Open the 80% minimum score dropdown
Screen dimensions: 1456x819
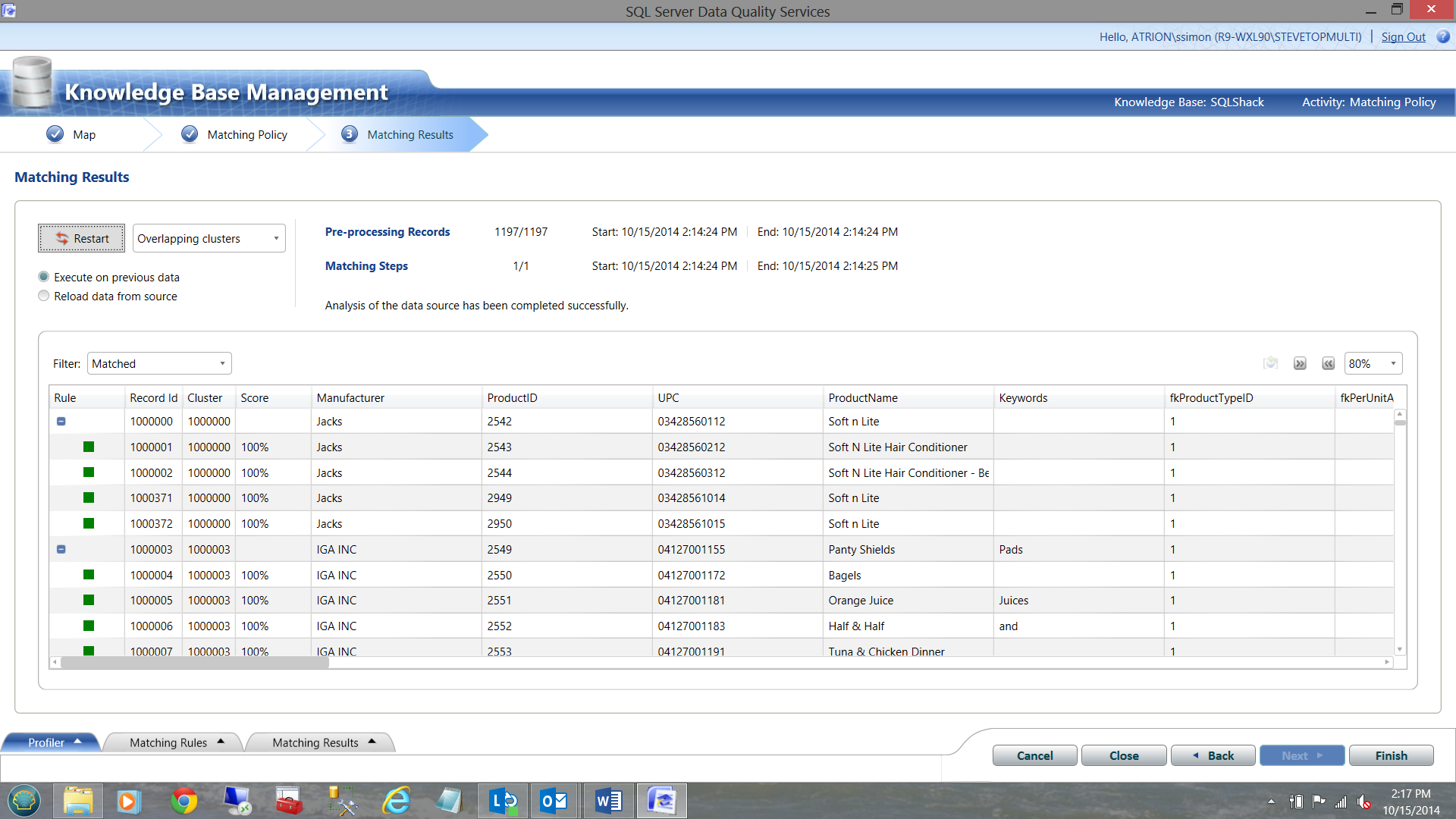pos(1373,364)
